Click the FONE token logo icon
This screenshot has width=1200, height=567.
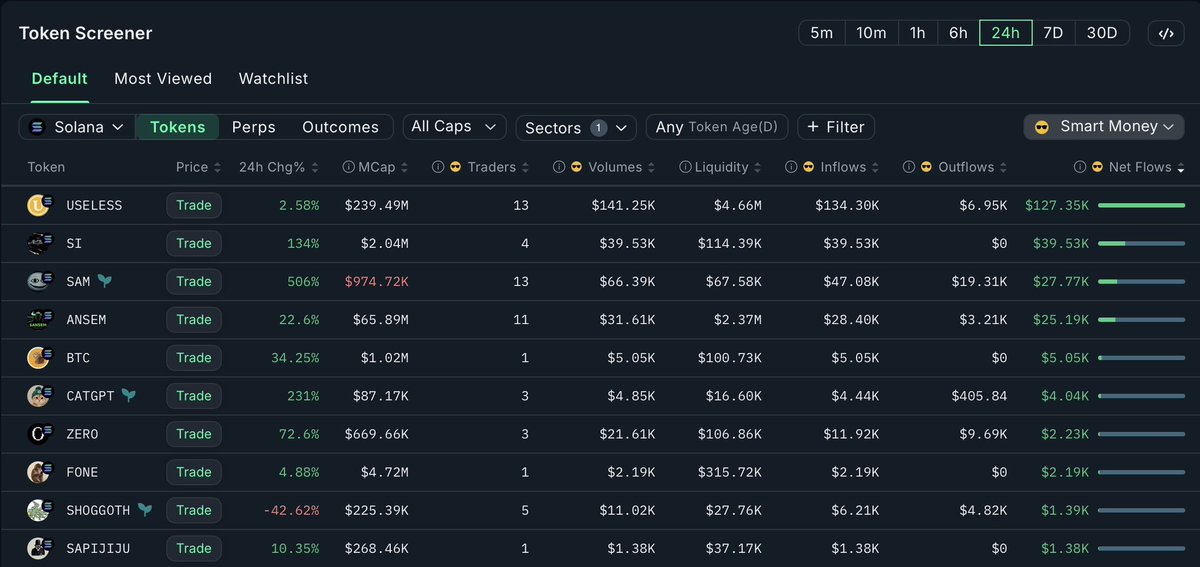point(38,471)
